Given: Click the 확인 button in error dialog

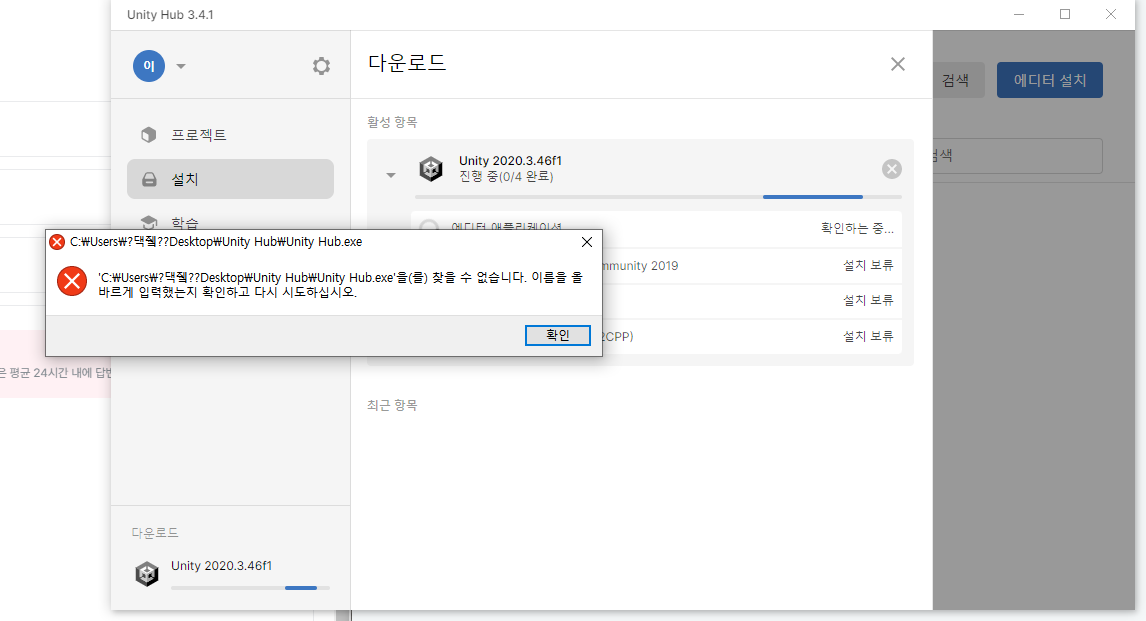Looking at the screenshot, I should pos(558,335).
